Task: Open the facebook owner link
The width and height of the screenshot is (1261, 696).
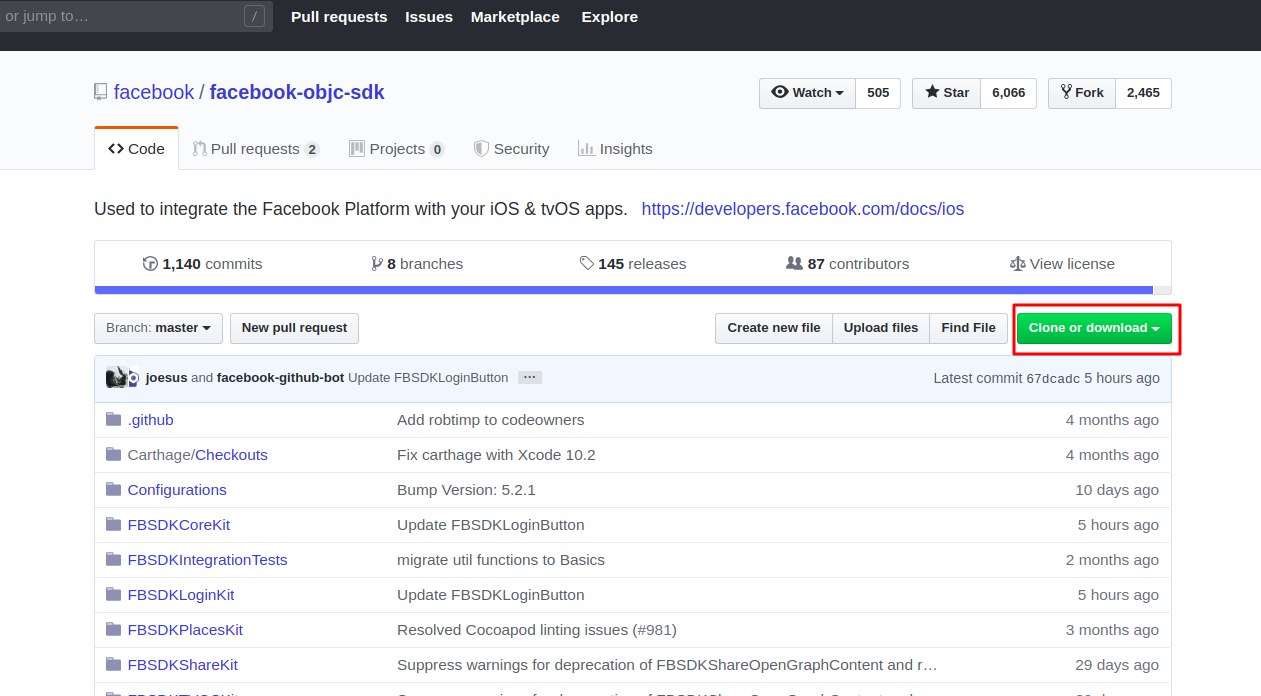Action: (154, 92)
